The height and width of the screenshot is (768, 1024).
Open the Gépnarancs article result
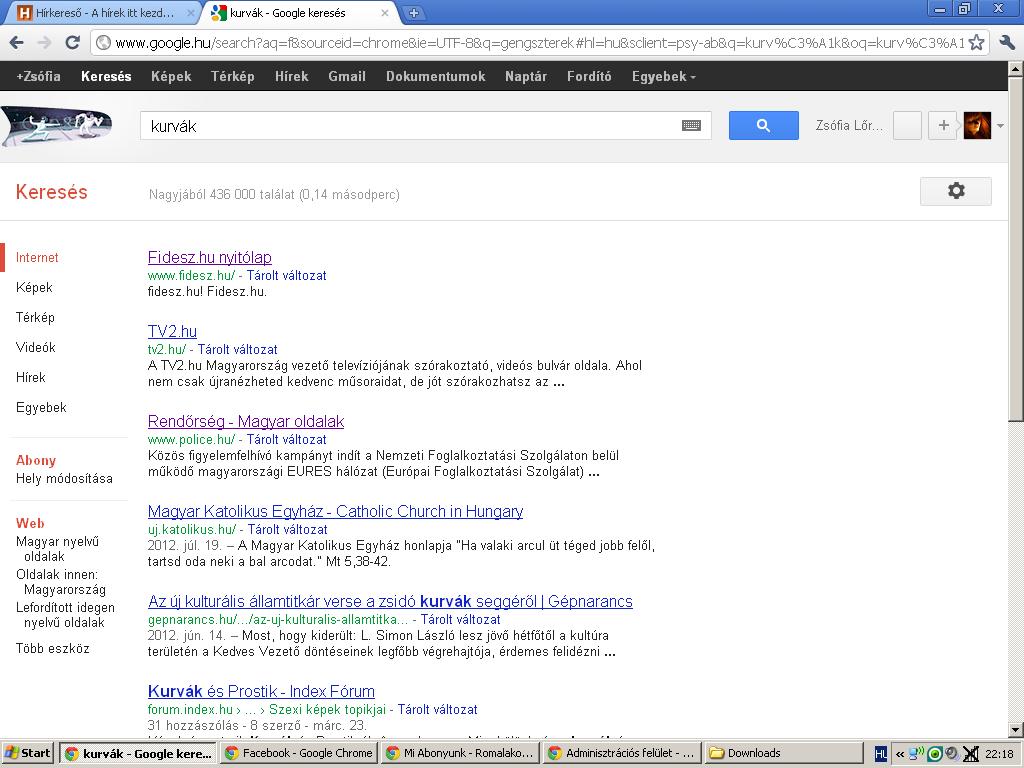click(x=390, y=601)
